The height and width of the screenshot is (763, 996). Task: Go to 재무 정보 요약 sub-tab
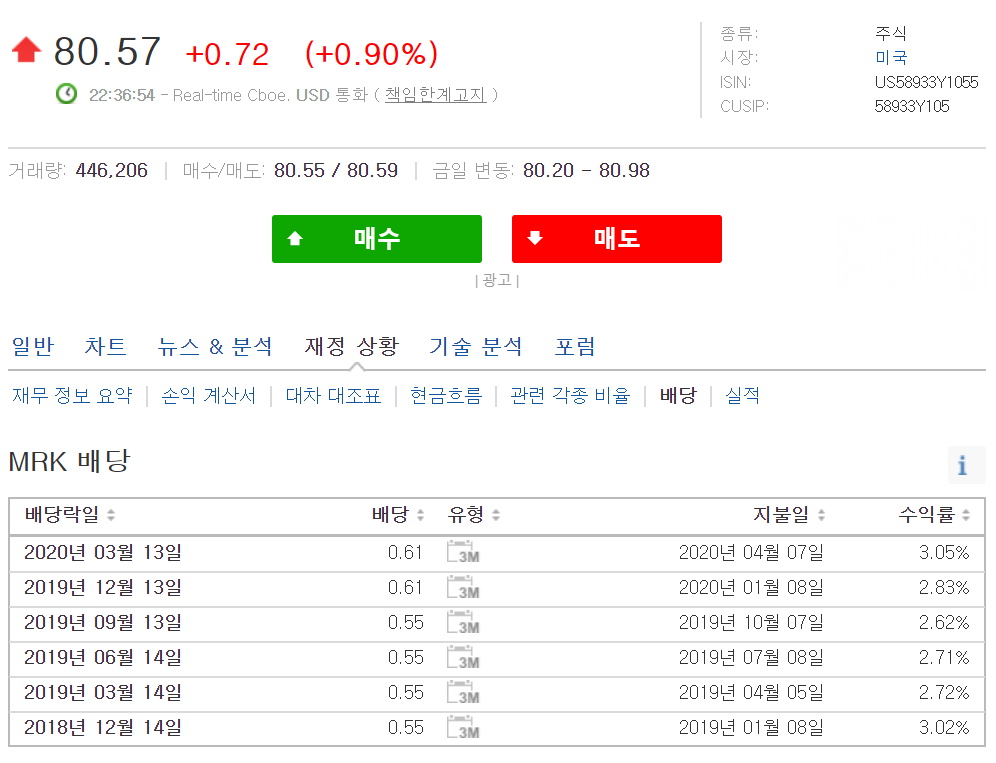(72, 396)
